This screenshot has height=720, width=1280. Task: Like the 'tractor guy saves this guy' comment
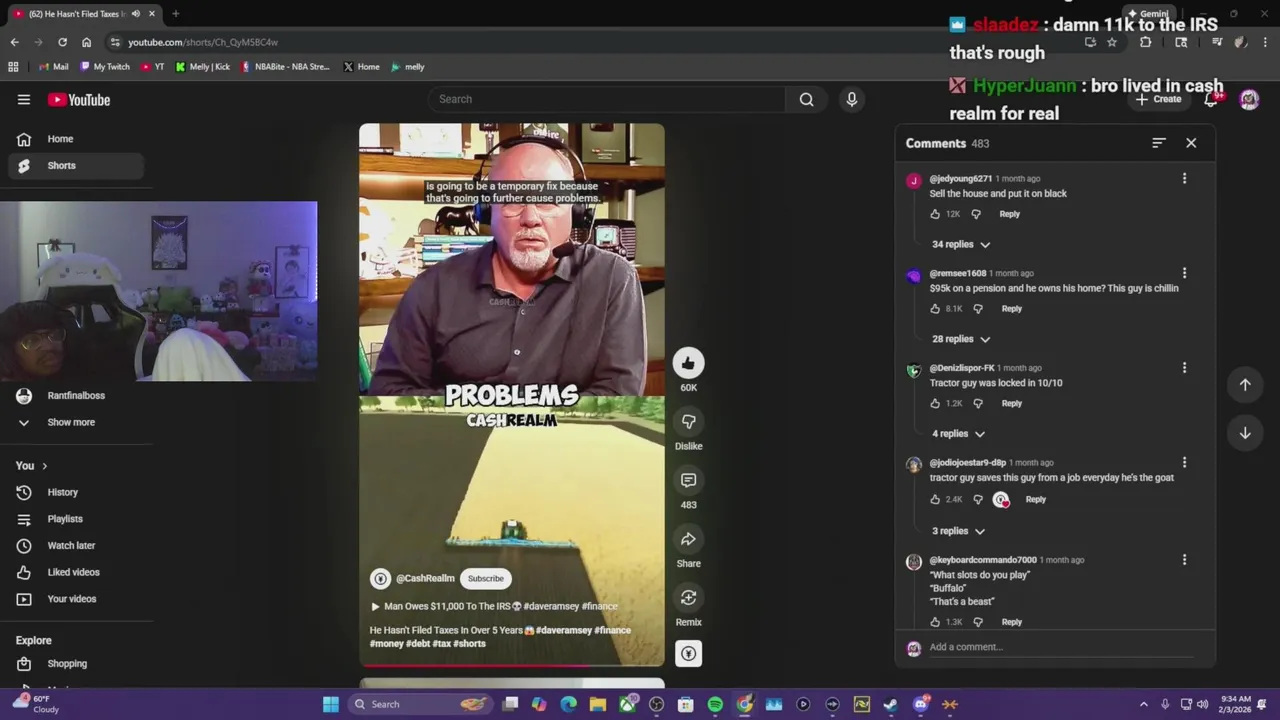[x=935, y=499]
